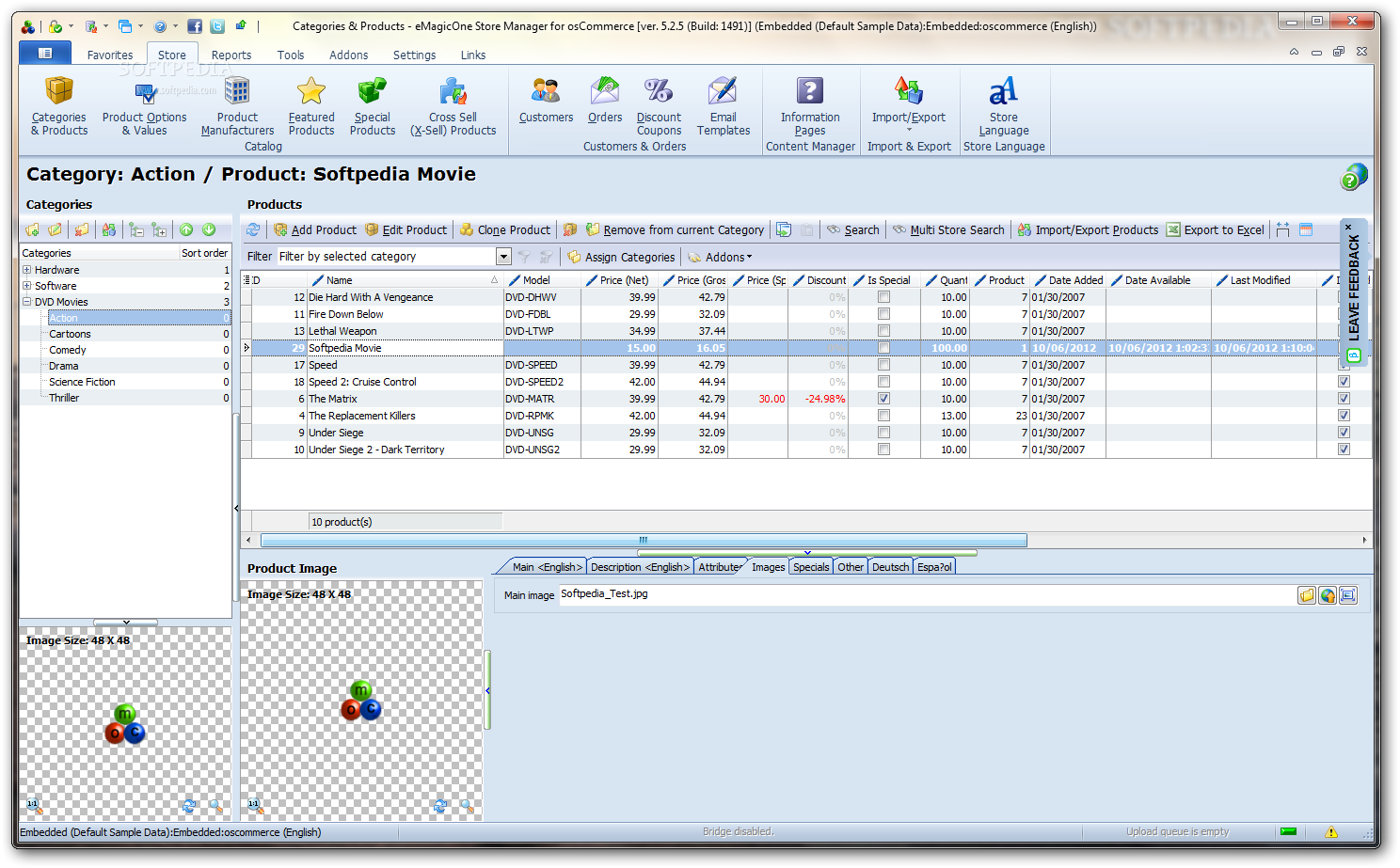This screenshot has height=868, width=1400.
Task: Switch to the Reports ribbon tab
Action: click(231, 55)
